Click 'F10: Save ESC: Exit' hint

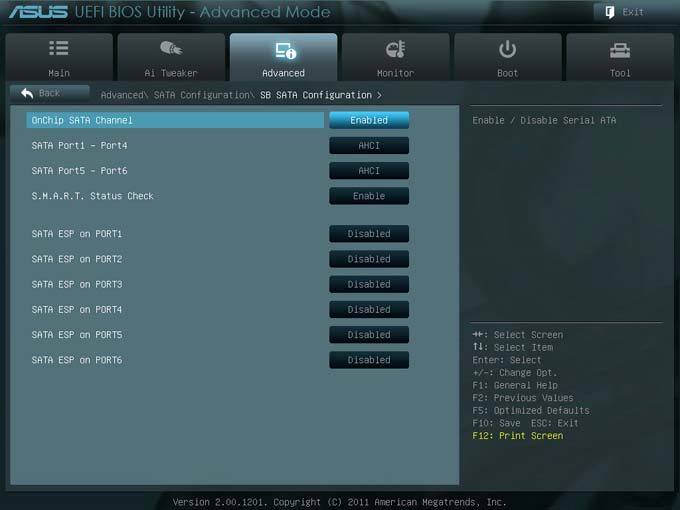point(525,423)
